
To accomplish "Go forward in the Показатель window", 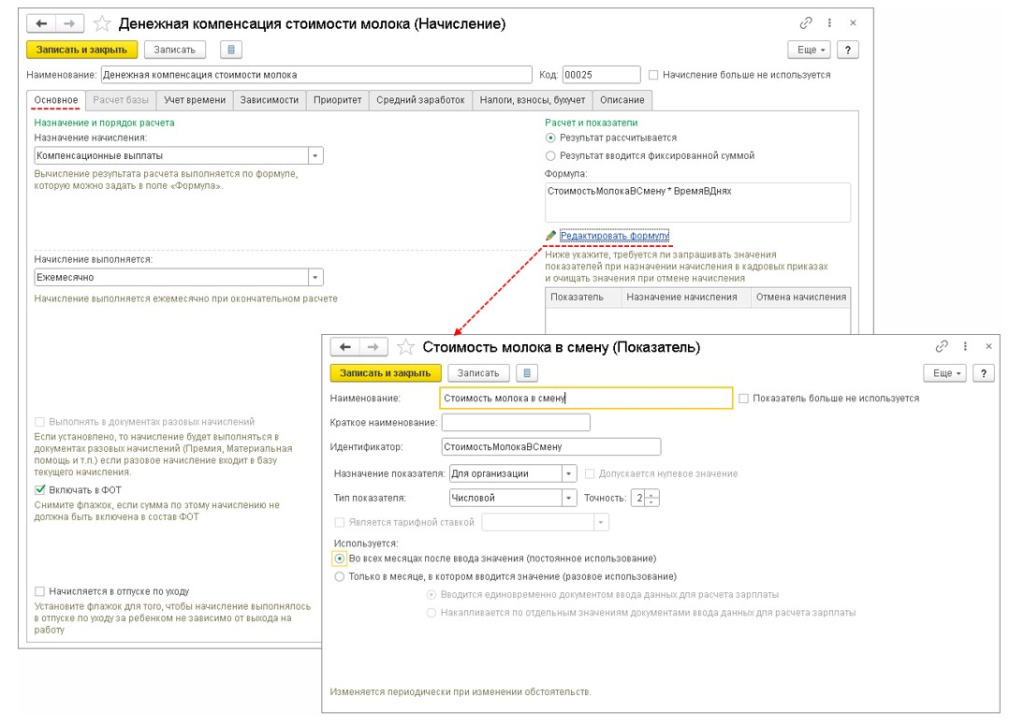I will (x=373, y=347).
